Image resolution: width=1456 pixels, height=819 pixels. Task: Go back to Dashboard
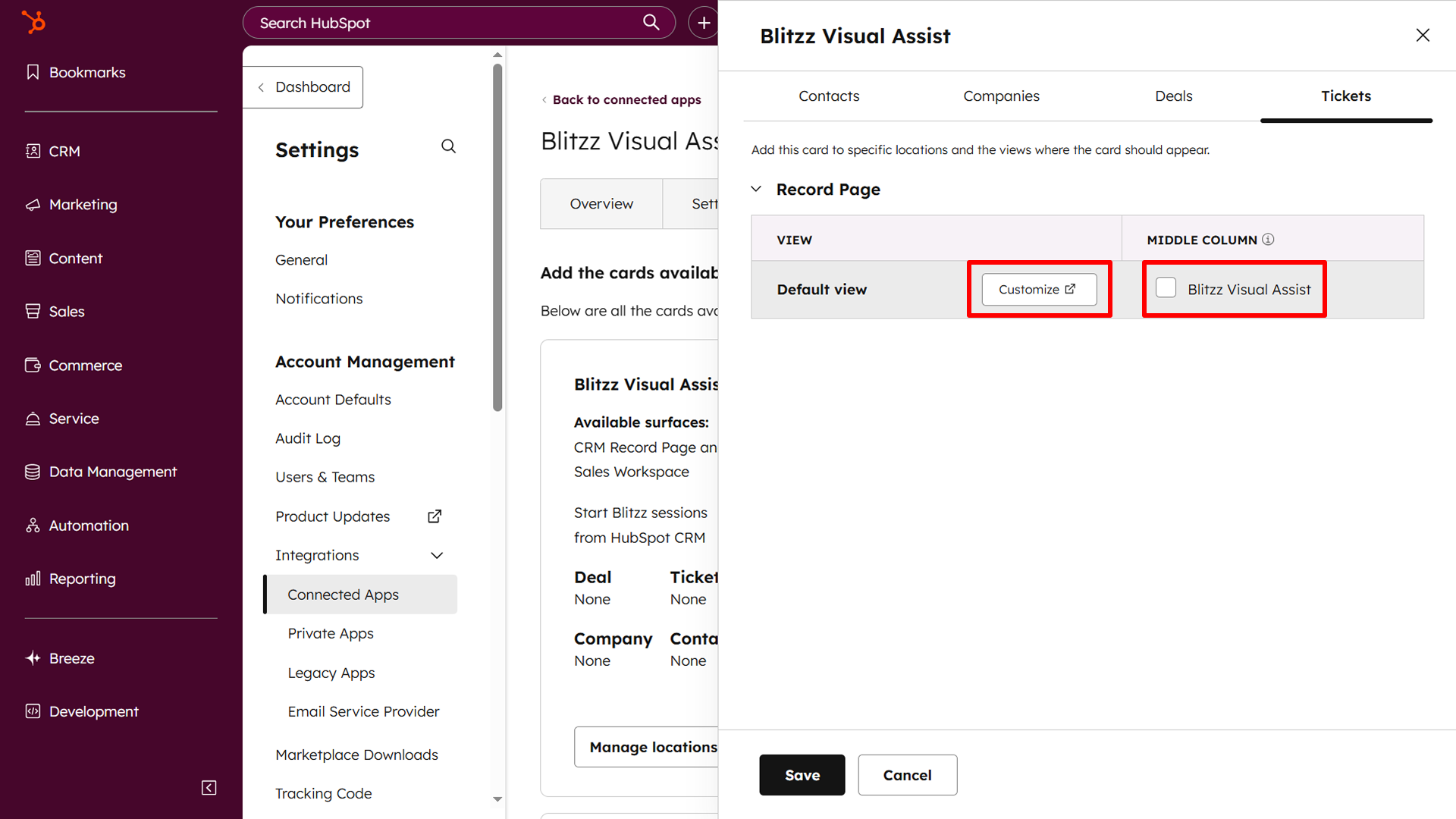pos(303,87)
